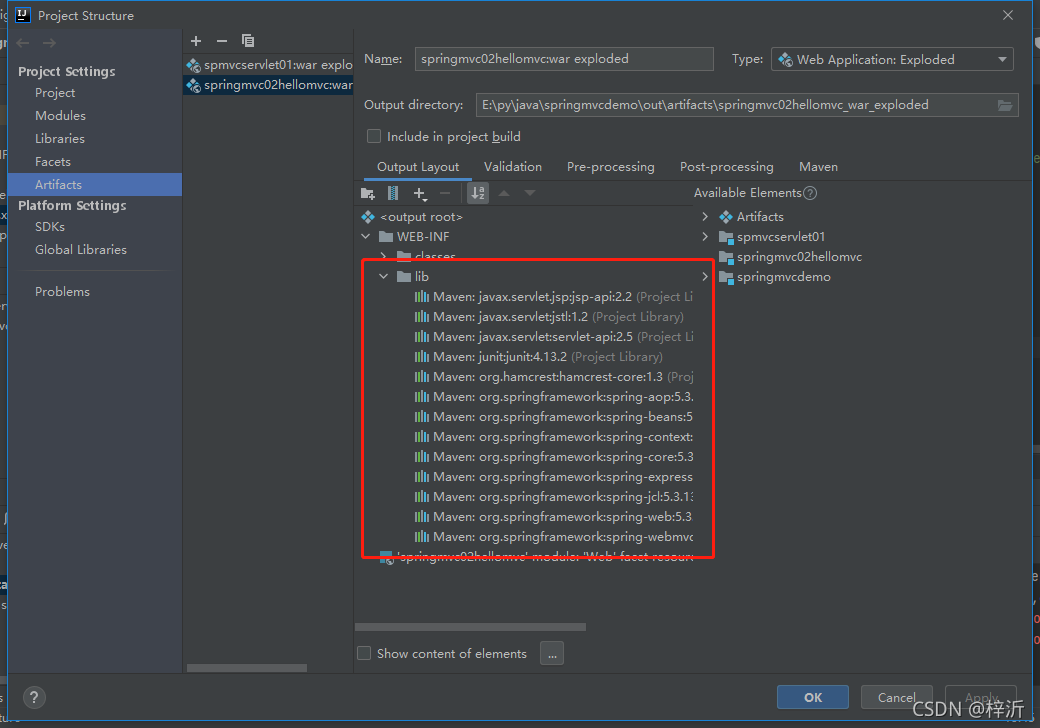Select spring-aop library entry
Image resolution: width=1040 pixels, height=728 pixels.
(x=553, y=396)
